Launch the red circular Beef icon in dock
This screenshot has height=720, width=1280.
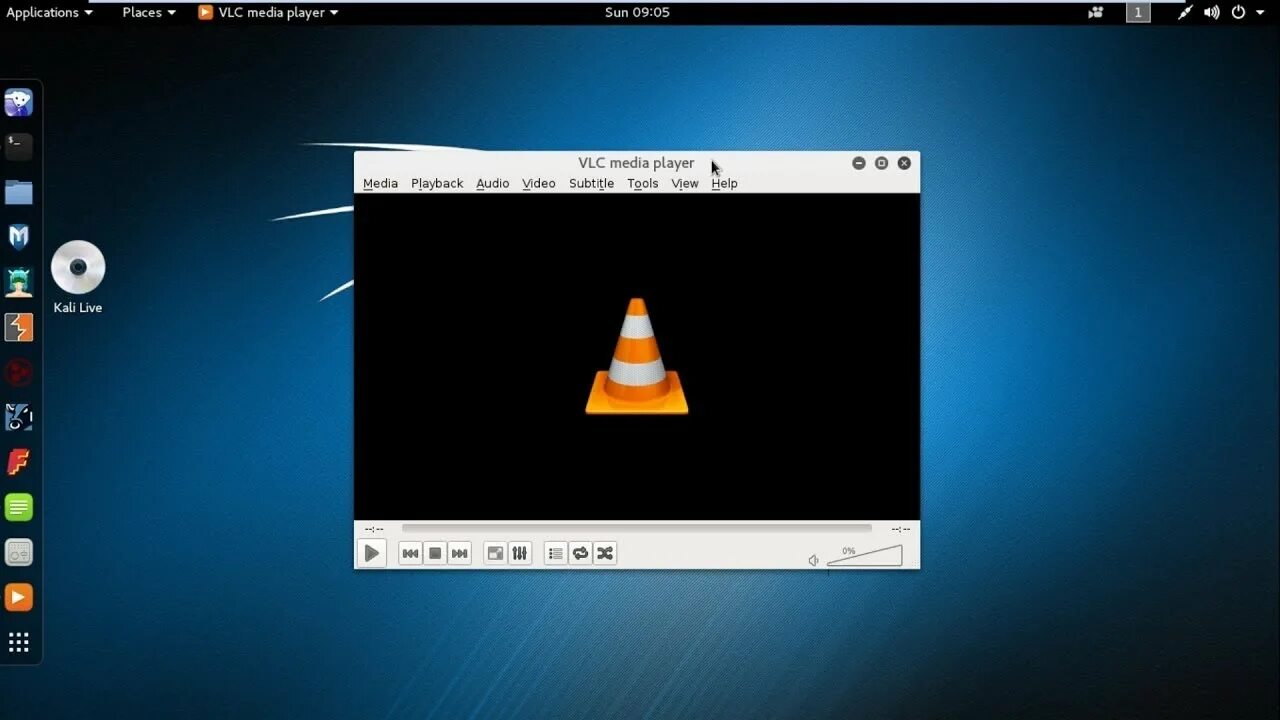click(x=19, y=372)
